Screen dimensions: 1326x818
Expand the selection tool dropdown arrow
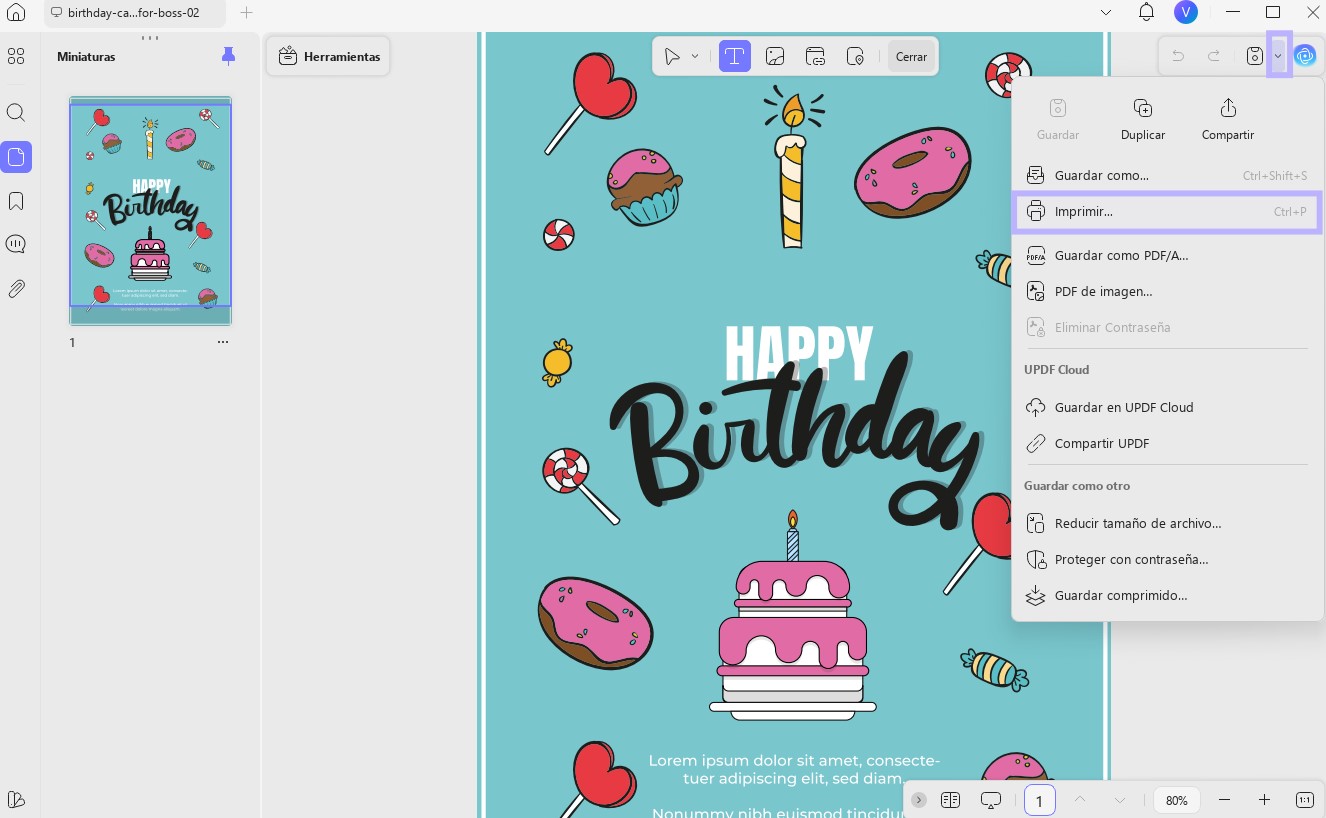point(695,57)
